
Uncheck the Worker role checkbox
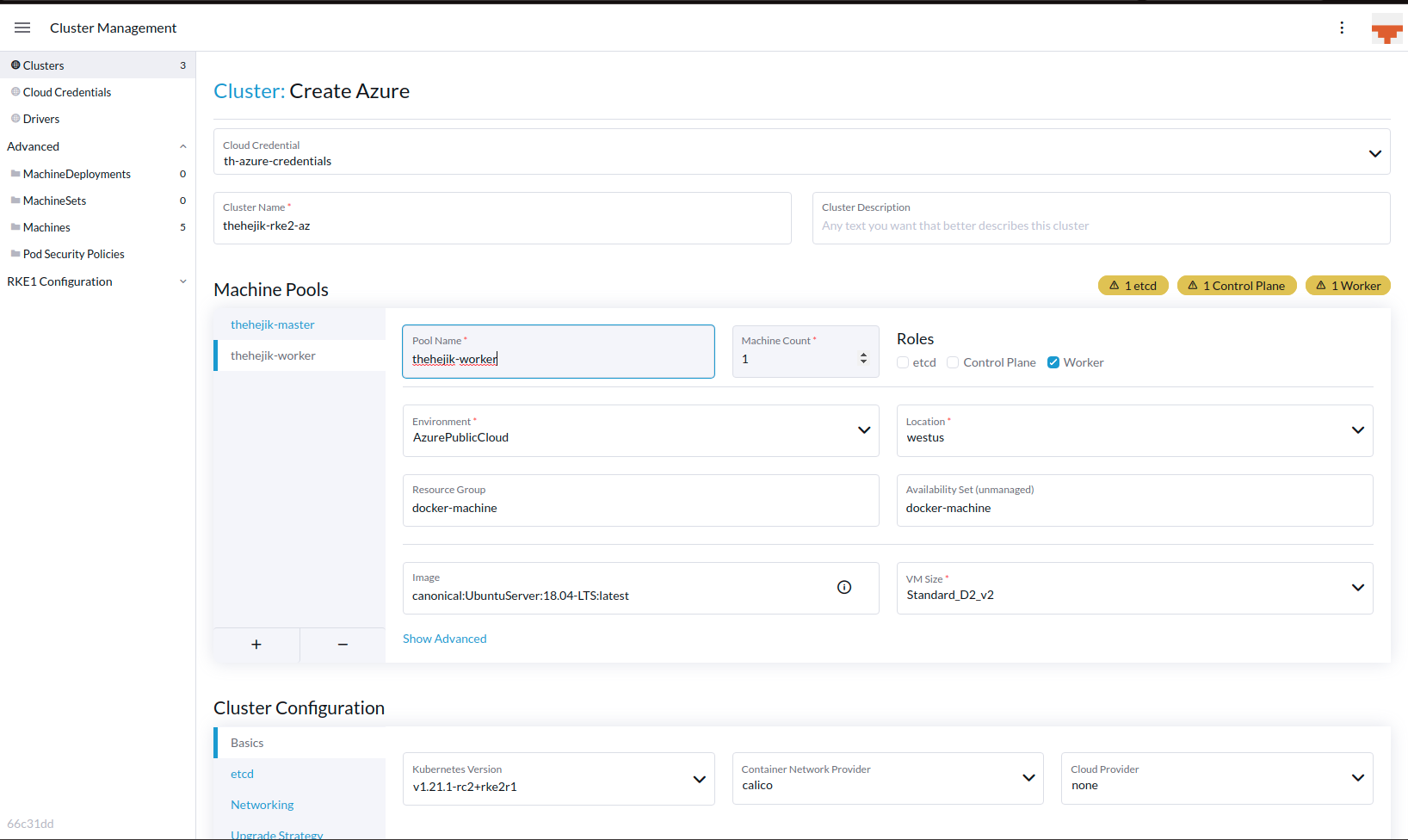pyautogui.click(x=1053, y=361)
